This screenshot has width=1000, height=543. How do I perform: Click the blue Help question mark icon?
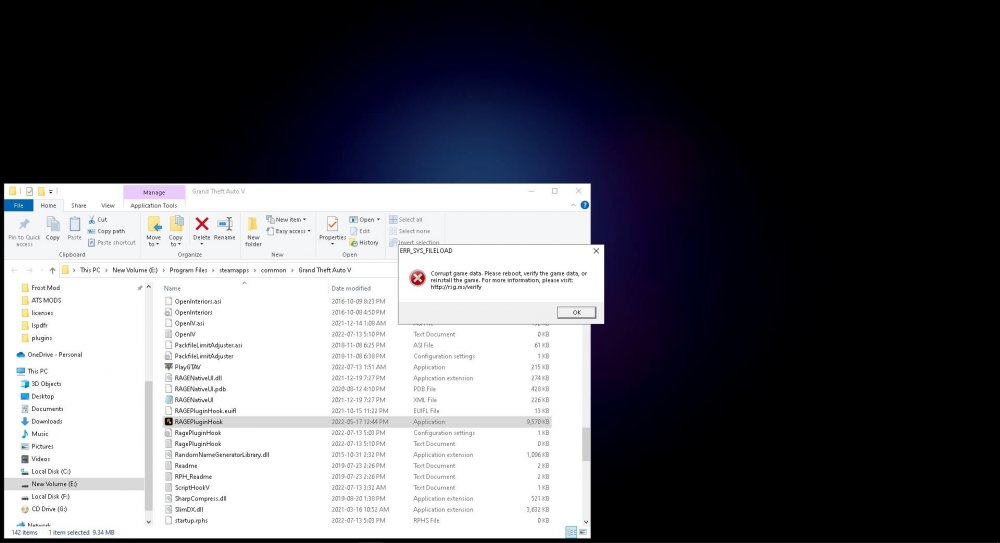(x=585, y=205)
